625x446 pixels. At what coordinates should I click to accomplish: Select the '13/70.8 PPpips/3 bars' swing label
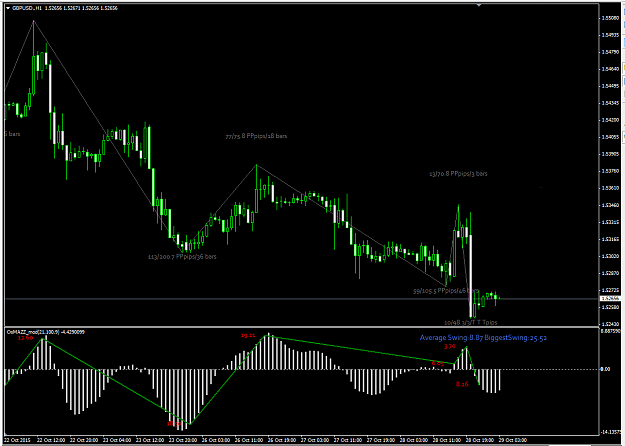pos(458,174)
